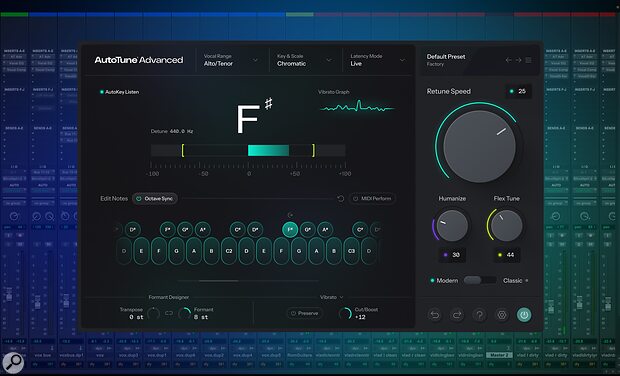Screen dimensions: 620x376
Task: Open the Vocal Range dropdown
Action: [x=231, y=60]
